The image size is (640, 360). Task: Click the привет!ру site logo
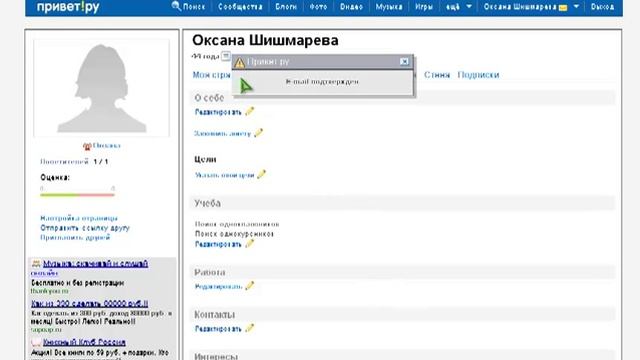68,7
